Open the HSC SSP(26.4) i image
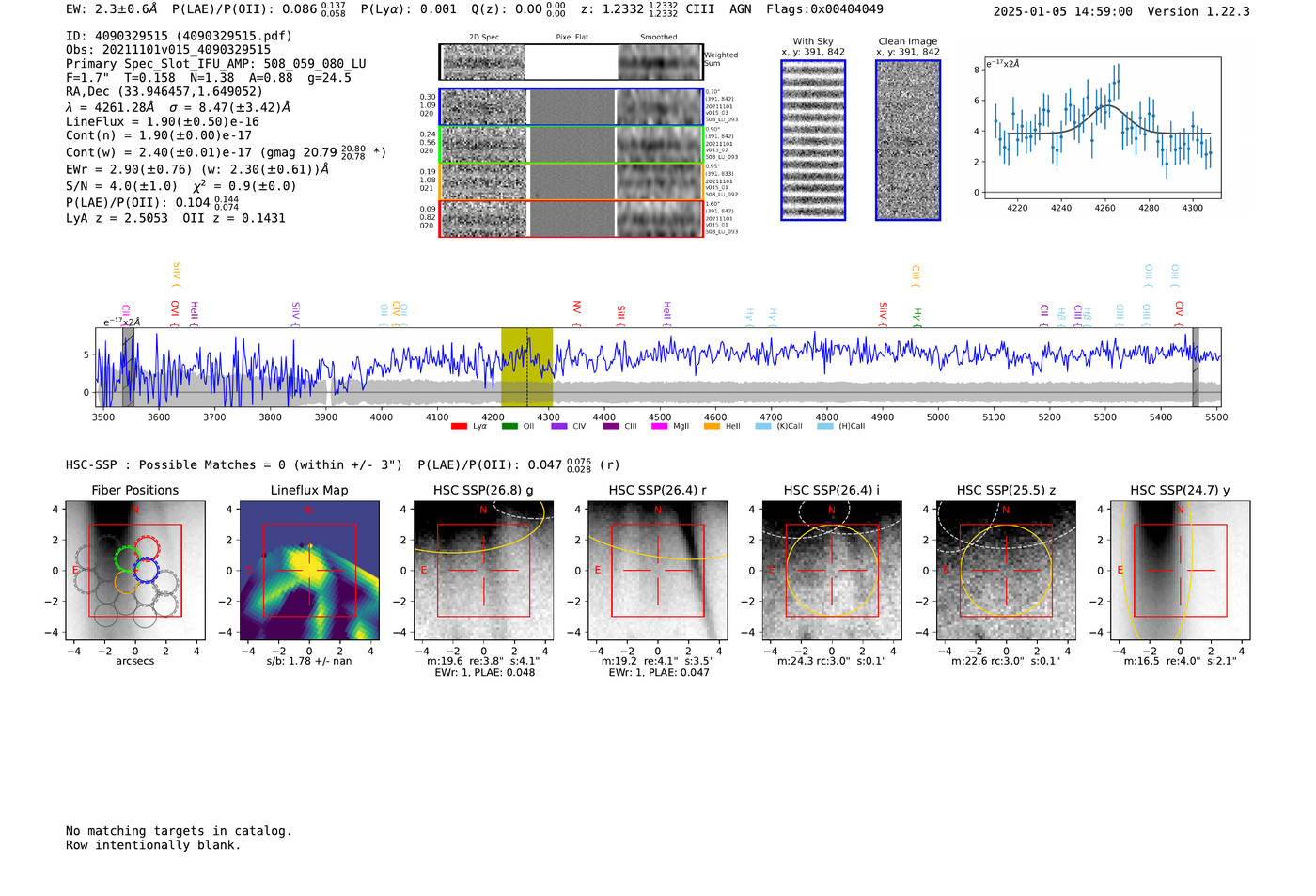1316x896 pixels. click(832, 571)
